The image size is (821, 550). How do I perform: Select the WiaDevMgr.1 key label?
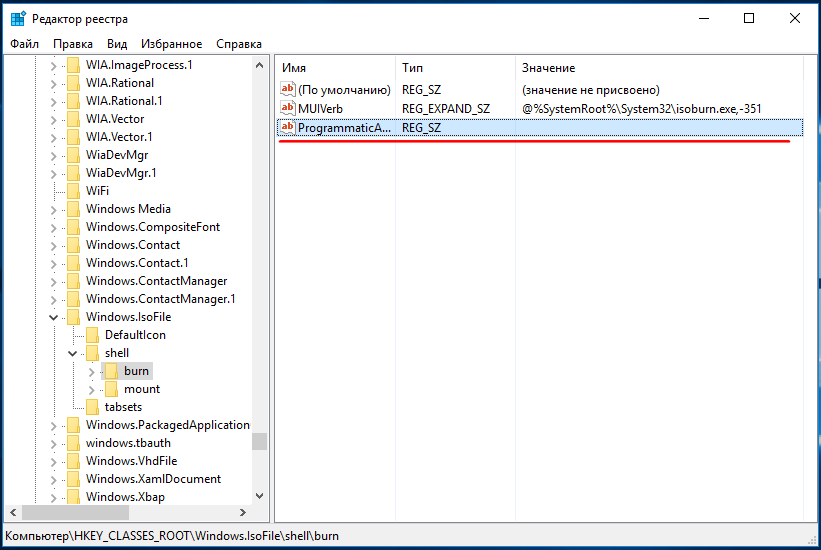coord(121,173)
